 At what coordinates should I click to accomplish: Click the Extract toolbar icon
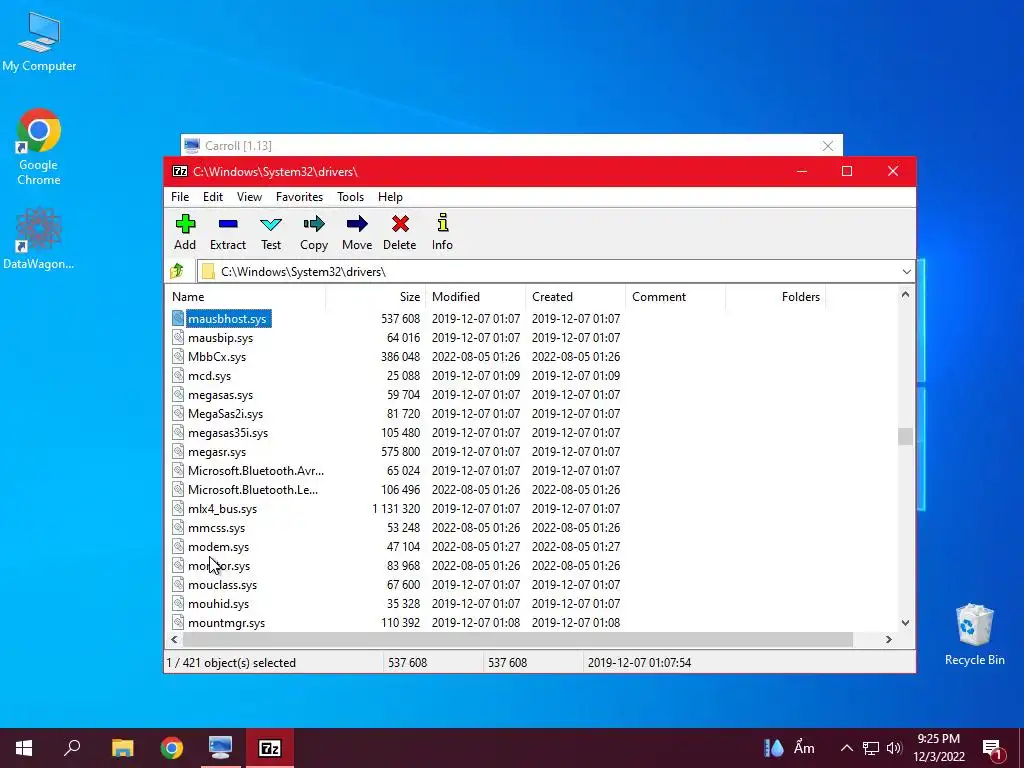(x=227, y=232)
